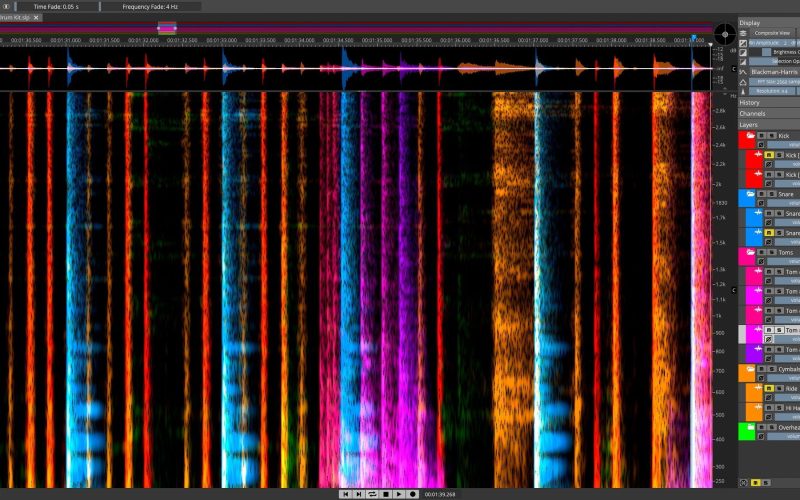Screen dimensions: 800x500
Task: Click the green Overheads color swatch
Action: pyautogui.click(x=746, y=434)
